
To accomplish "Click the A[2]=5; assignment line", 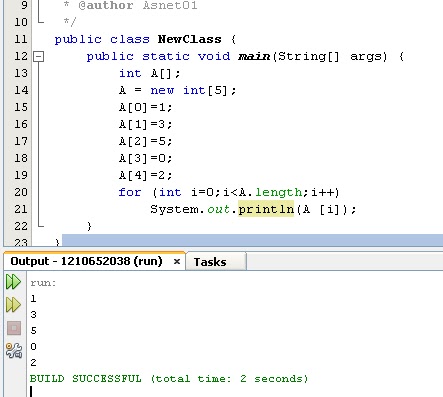I will click(x=145, y=141).
